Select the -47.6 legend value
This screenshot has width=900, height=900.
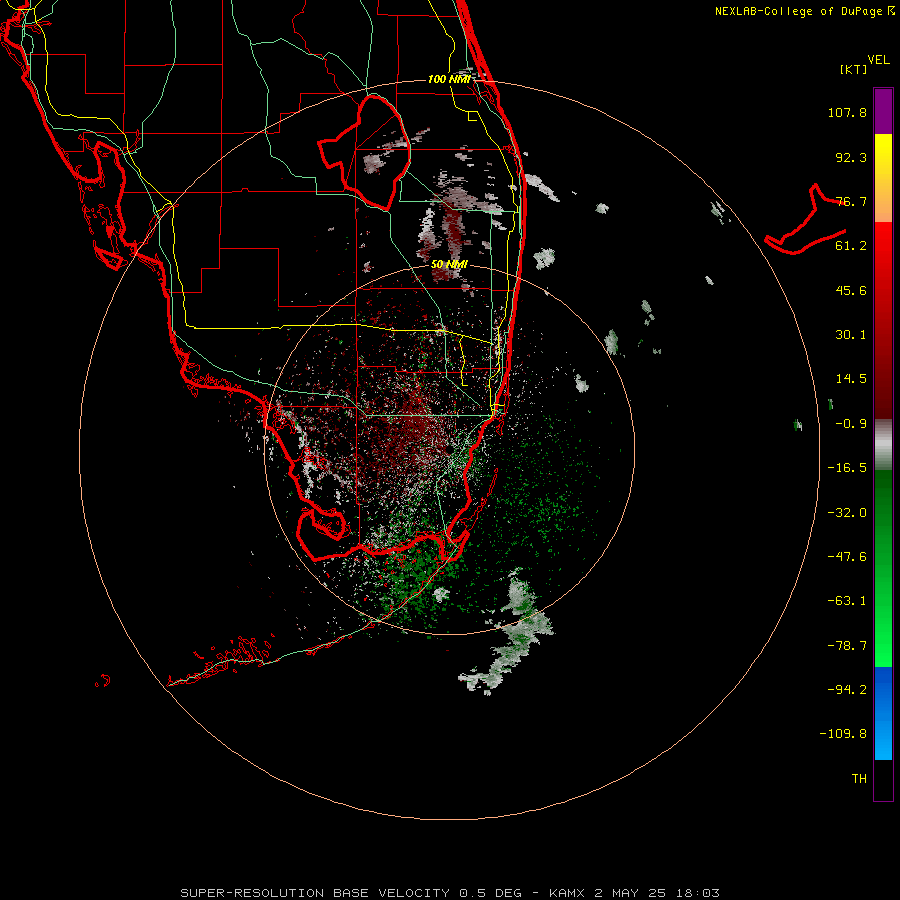(x=847, y=557)
